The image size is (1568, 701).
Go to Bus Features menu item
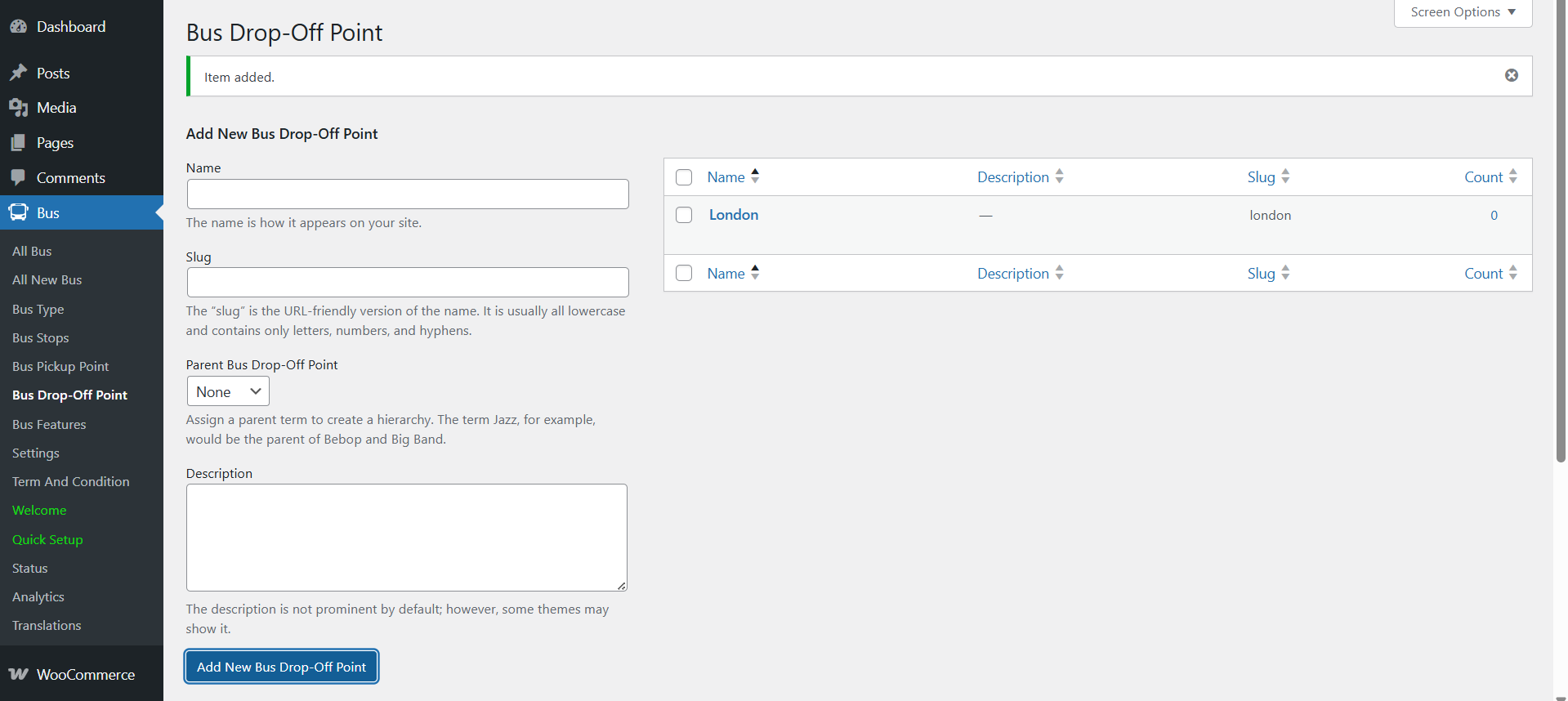(x=49, y=425)
